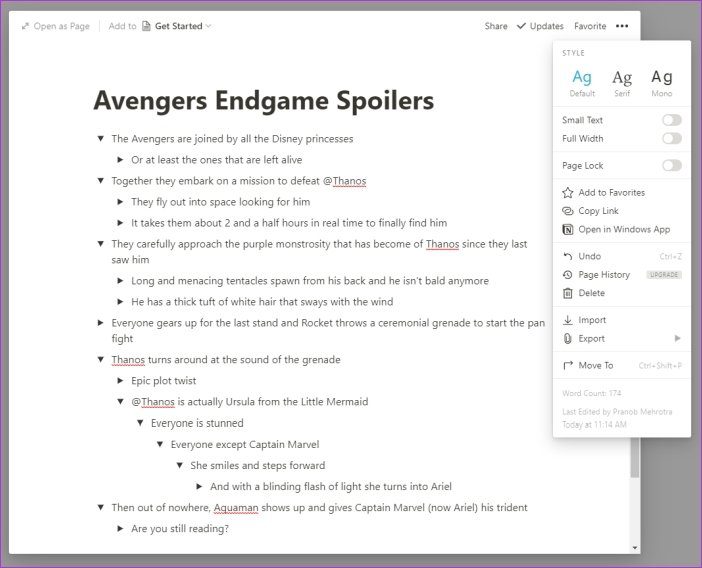Choose Delete from the page menu
Screen dimensions: 702x568
click(622, 293)
